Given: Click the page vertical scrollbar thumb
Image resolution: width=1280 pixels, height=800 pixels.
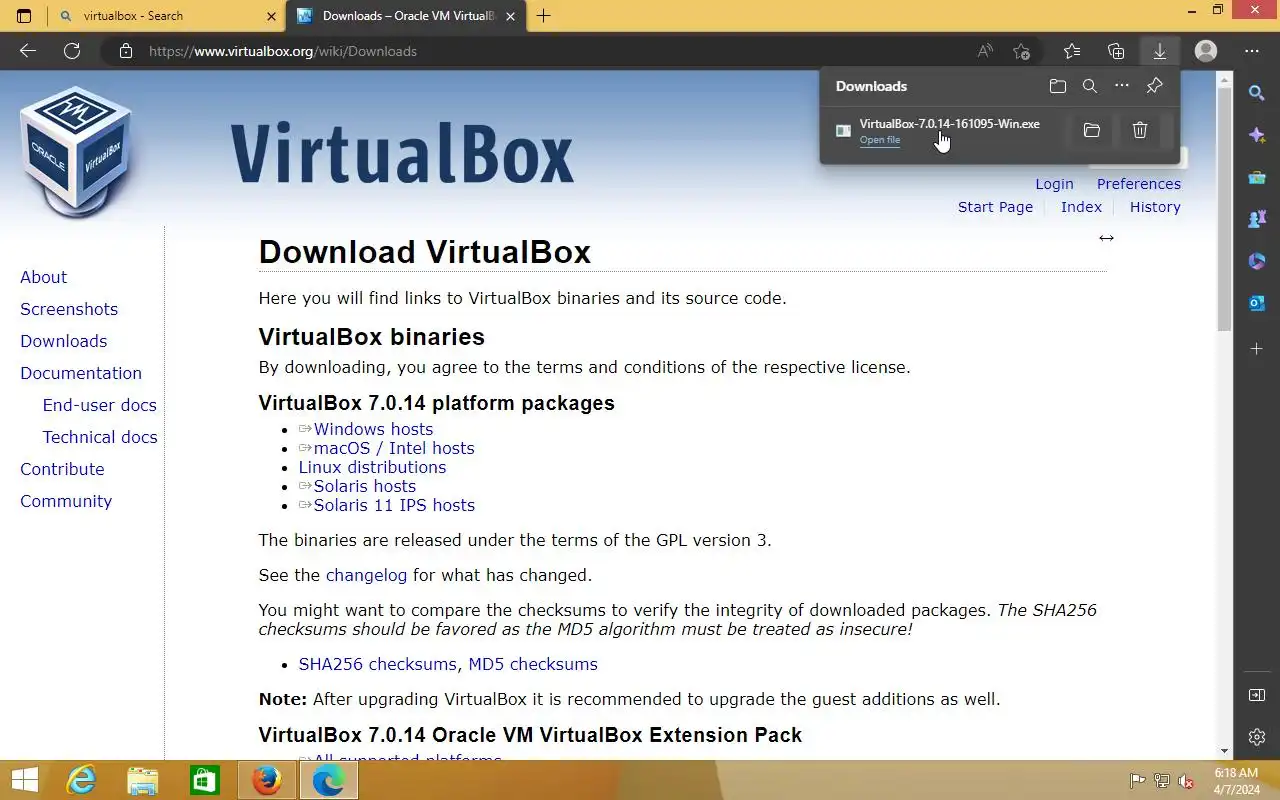Looking at the screenshot, I should click(x=1224, y=208).
